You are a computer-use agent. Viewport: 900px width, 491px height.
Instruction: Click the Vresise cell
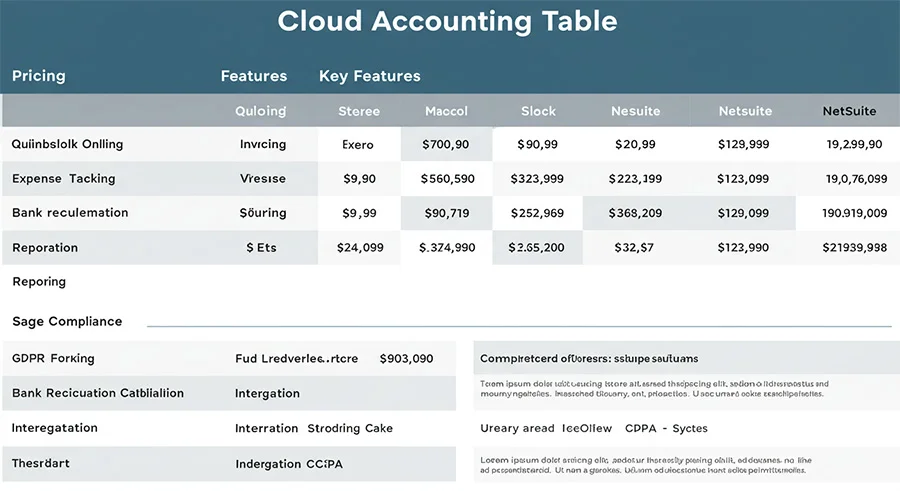tap(263, 179)
